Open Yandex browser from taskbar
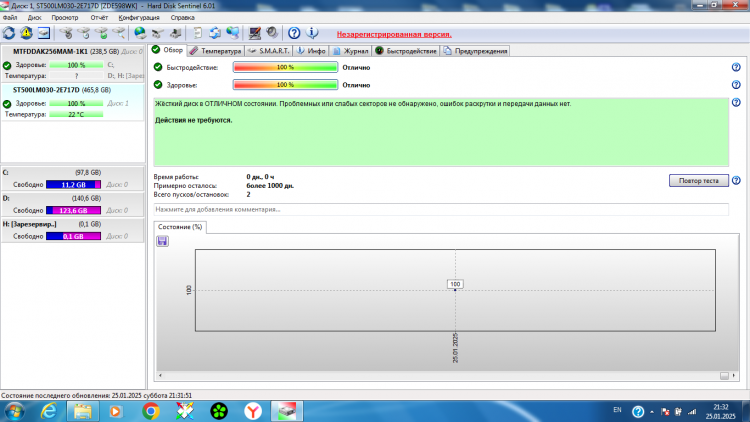 253,411
